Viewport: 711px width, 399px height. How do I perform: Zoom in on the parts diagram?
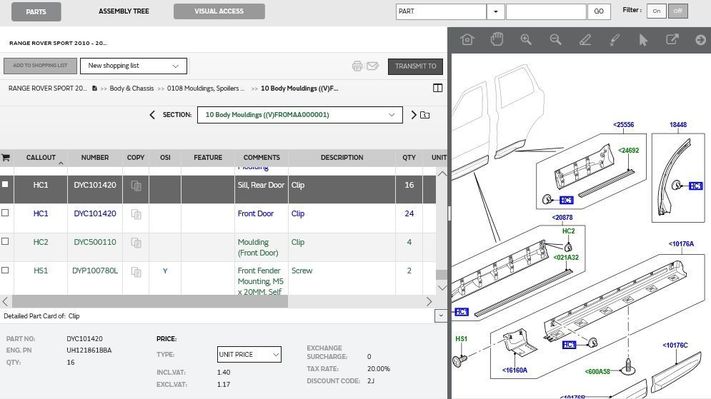coord(526,40)
